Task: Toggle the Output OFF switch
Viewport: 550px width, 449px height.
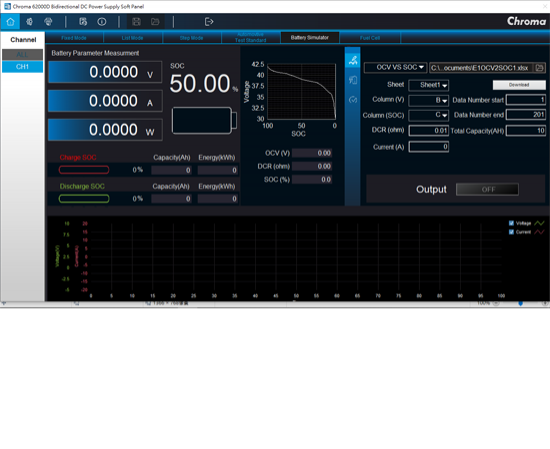Action: (487, 189)
